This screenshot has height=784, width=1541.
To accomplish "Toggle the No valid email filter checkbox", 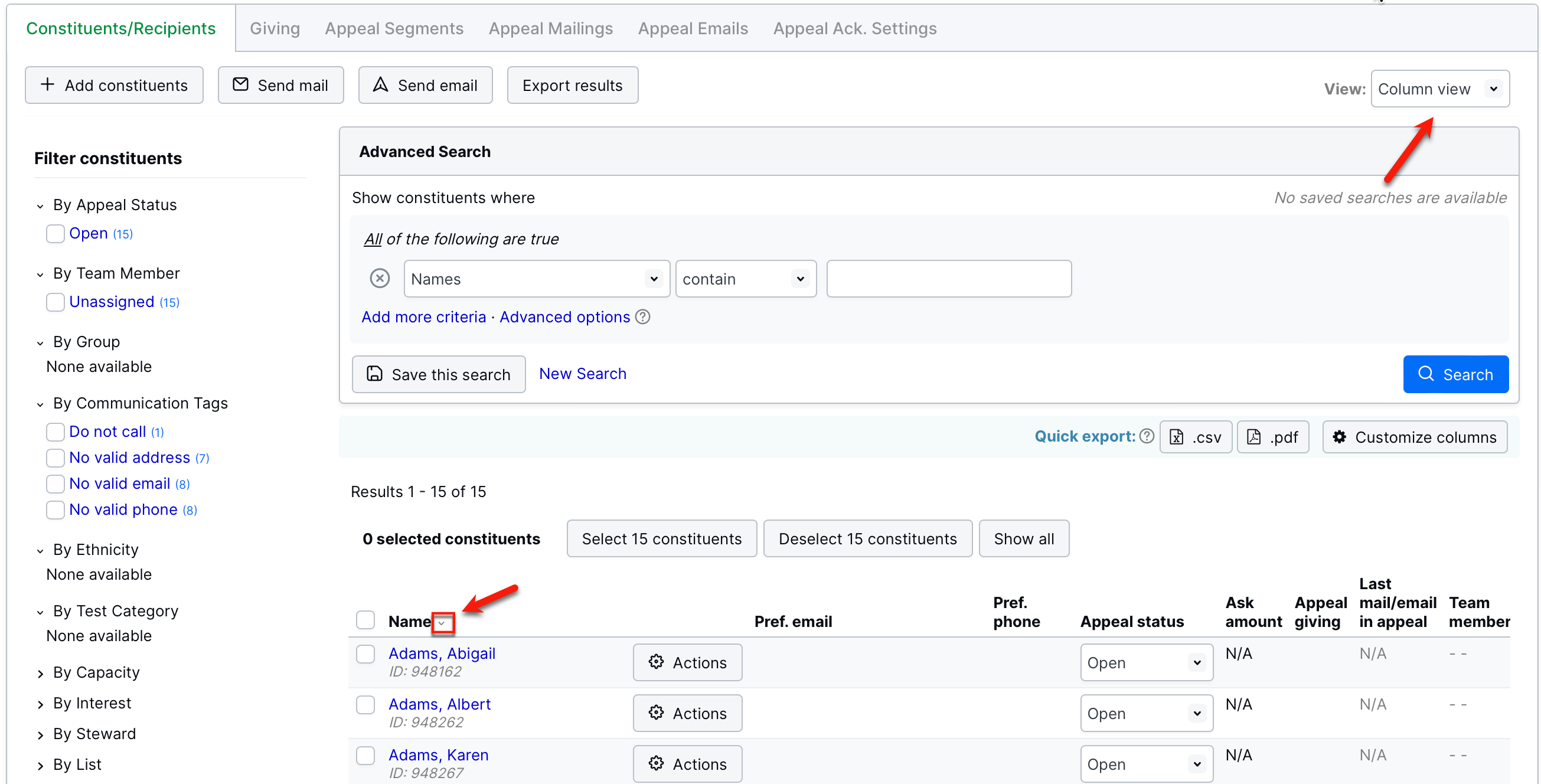I will tap(55, 484).
